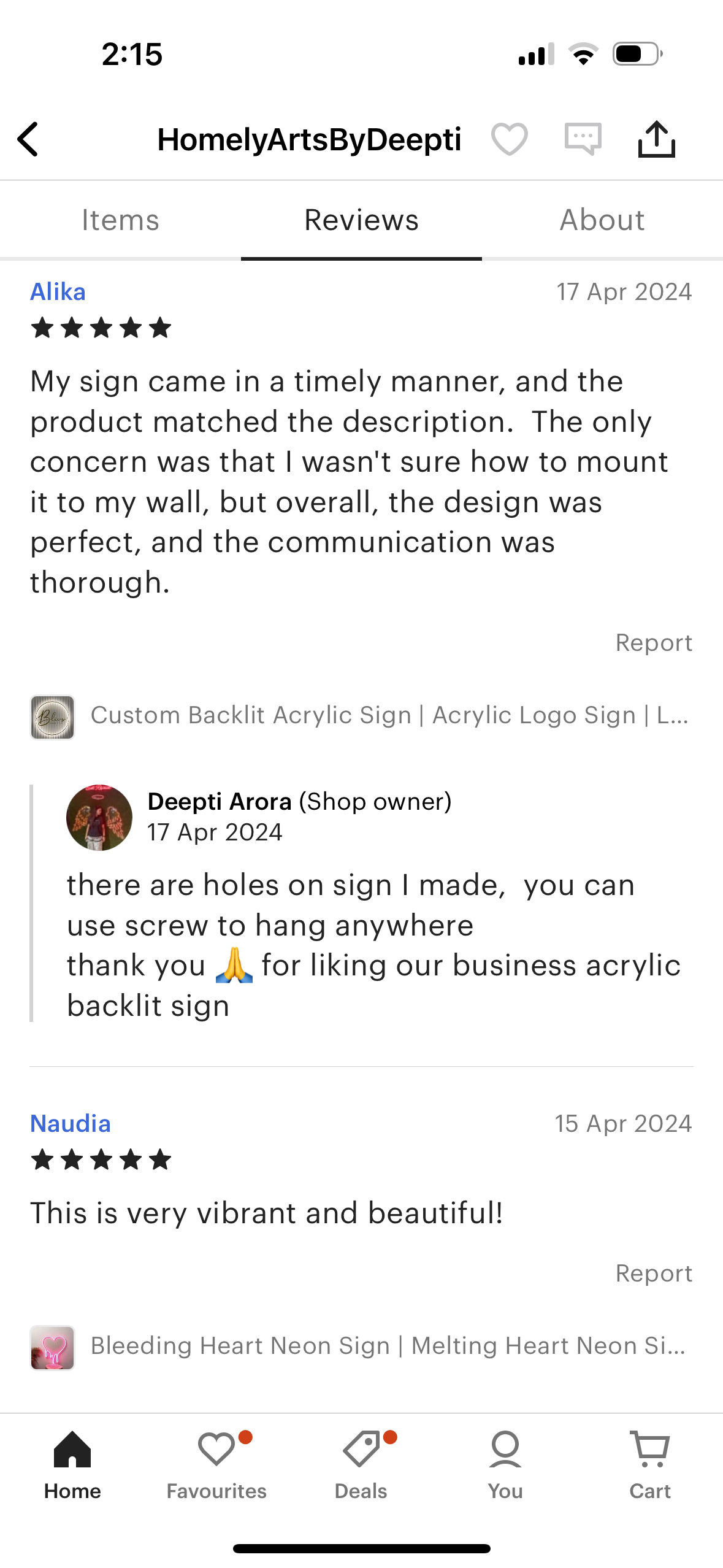Open message to shop icon
This screenshot has width=723, height=1568.
[x=583, y=139]
